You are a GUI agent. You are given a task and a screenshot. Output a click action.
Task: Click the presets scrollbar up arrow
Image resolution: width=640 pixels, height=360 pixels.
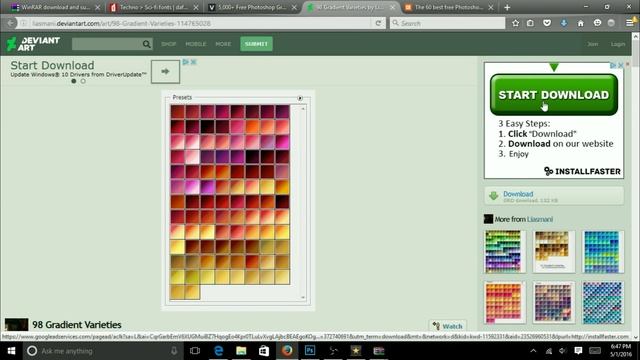pos(303,109)
